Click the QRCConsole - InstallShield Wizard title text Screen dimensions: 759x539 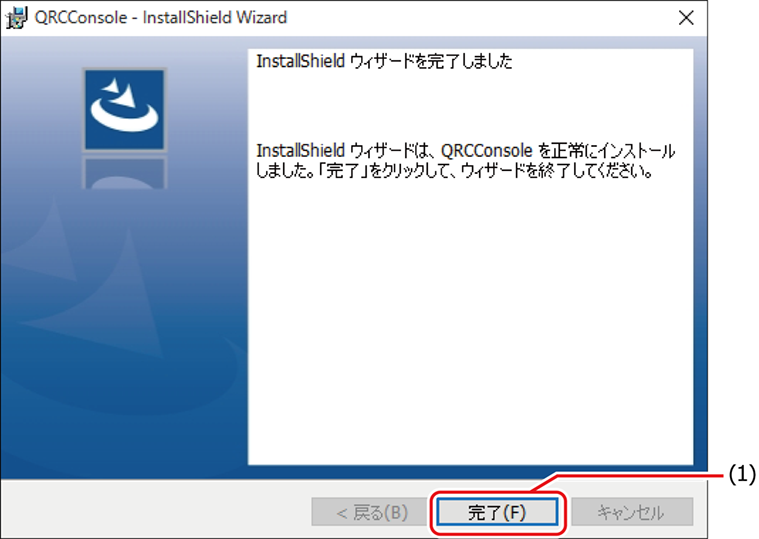tap(161, 18)
